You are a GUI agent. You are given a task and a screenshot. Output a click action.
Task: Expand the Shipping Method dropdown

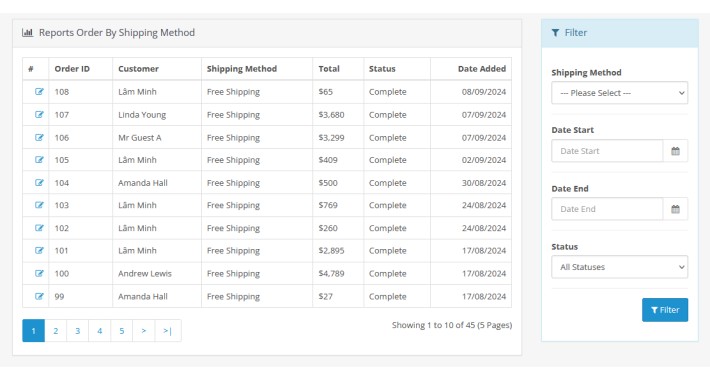(619, 93)
